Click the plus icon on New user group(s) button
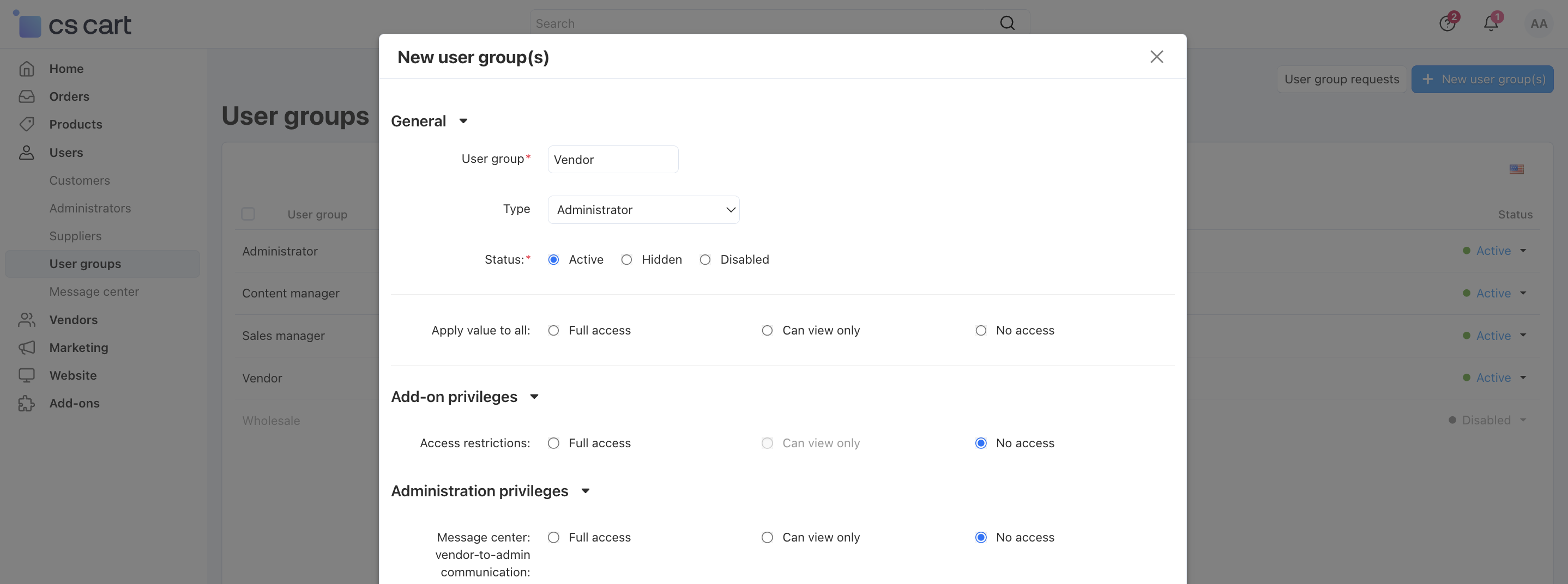Viewport: 1568px width, 584px height. click(x=1427, y=79)
